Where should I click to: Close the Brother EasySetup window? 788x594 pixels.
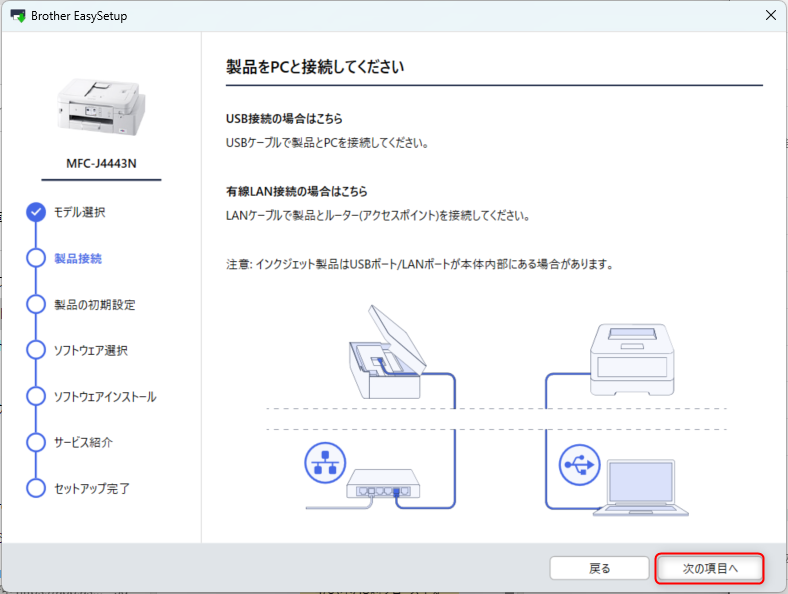[x=771, y=15]
